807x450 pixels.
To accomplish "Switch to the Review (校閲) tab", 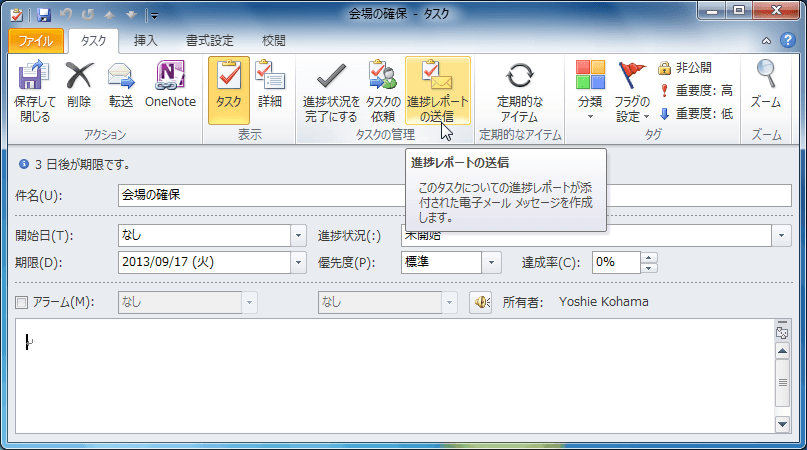I will 273,41.
